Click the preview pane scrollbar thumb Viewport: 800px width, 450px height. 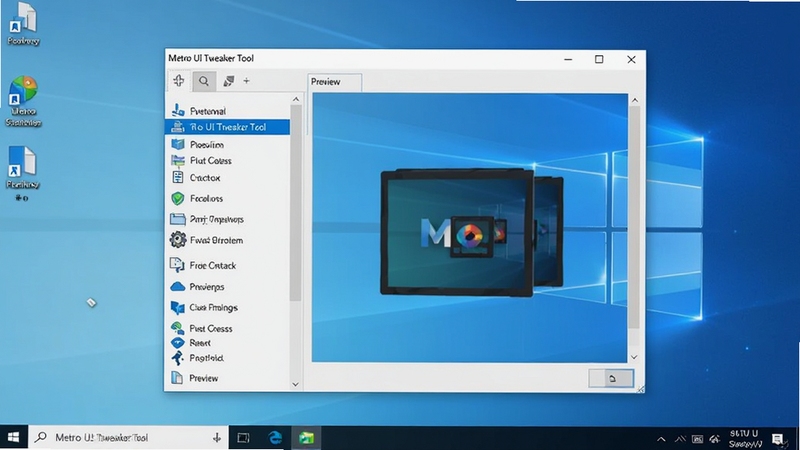(x=634, y=217)
